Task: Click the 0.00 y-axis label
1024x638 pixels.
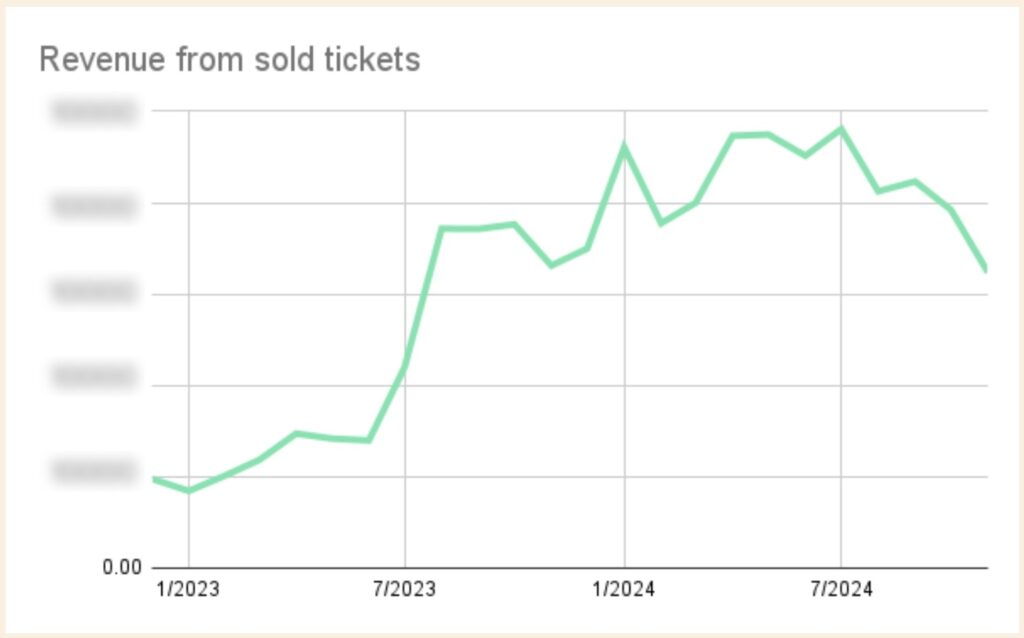Action: coord(122,568)
